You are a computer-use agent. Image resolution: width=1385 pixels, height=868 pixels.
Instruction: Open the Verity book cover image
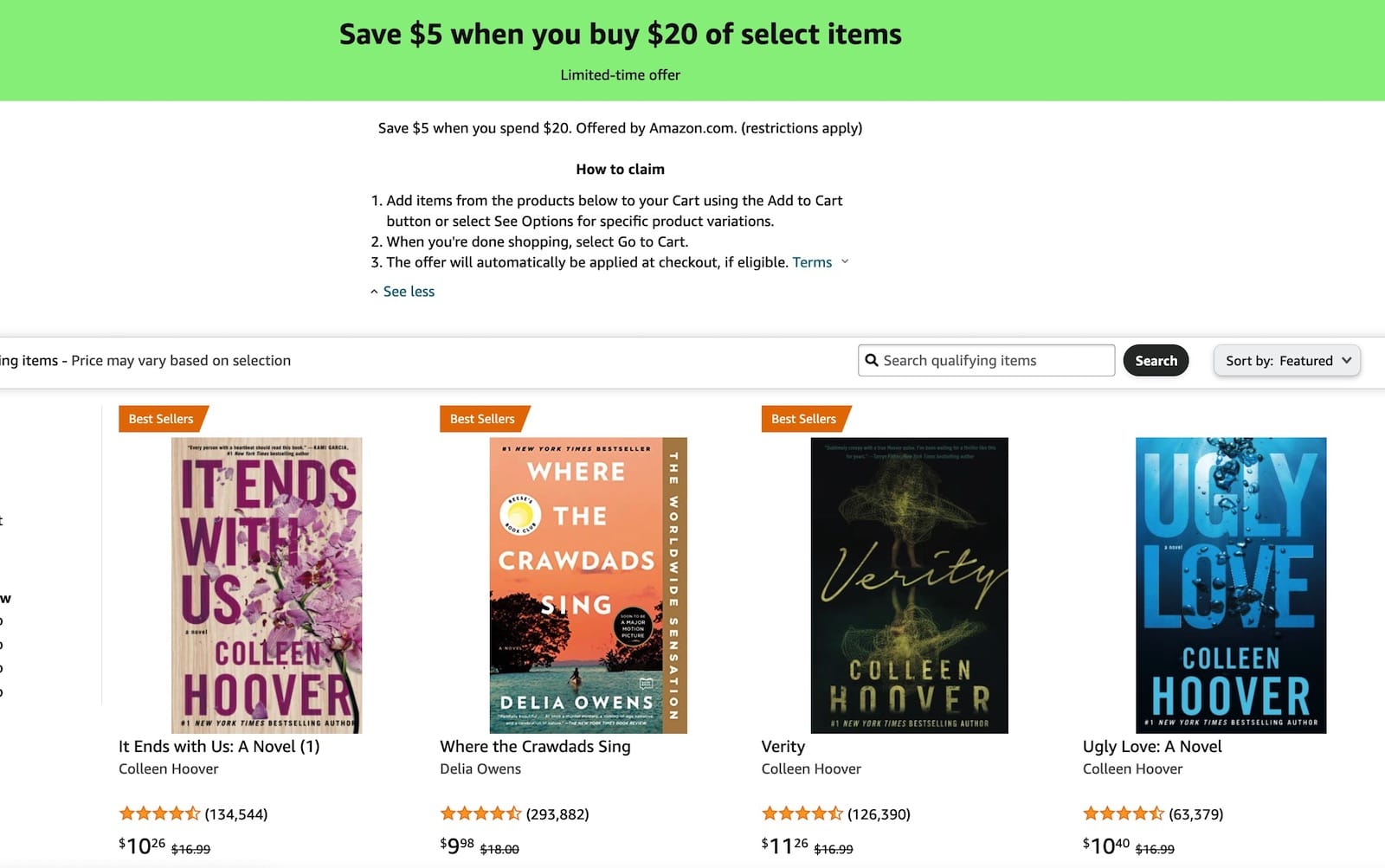coord(909,585)
